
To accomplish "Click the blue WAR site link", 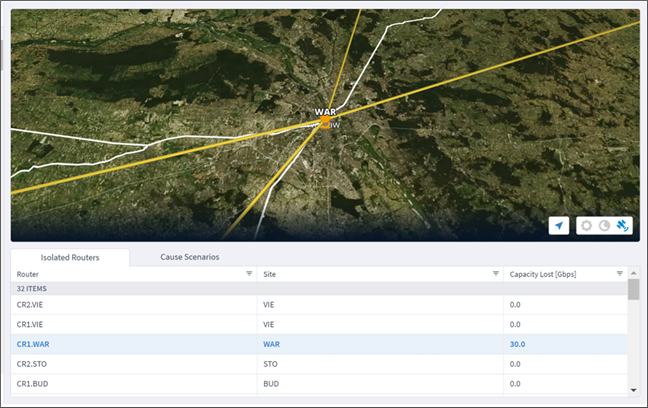I will coord(272,344).
